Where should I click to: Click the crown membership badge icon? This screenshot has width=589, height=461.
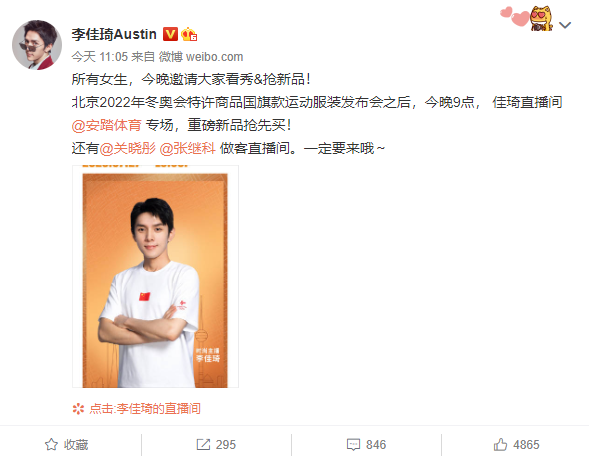(x=189, y=34)
